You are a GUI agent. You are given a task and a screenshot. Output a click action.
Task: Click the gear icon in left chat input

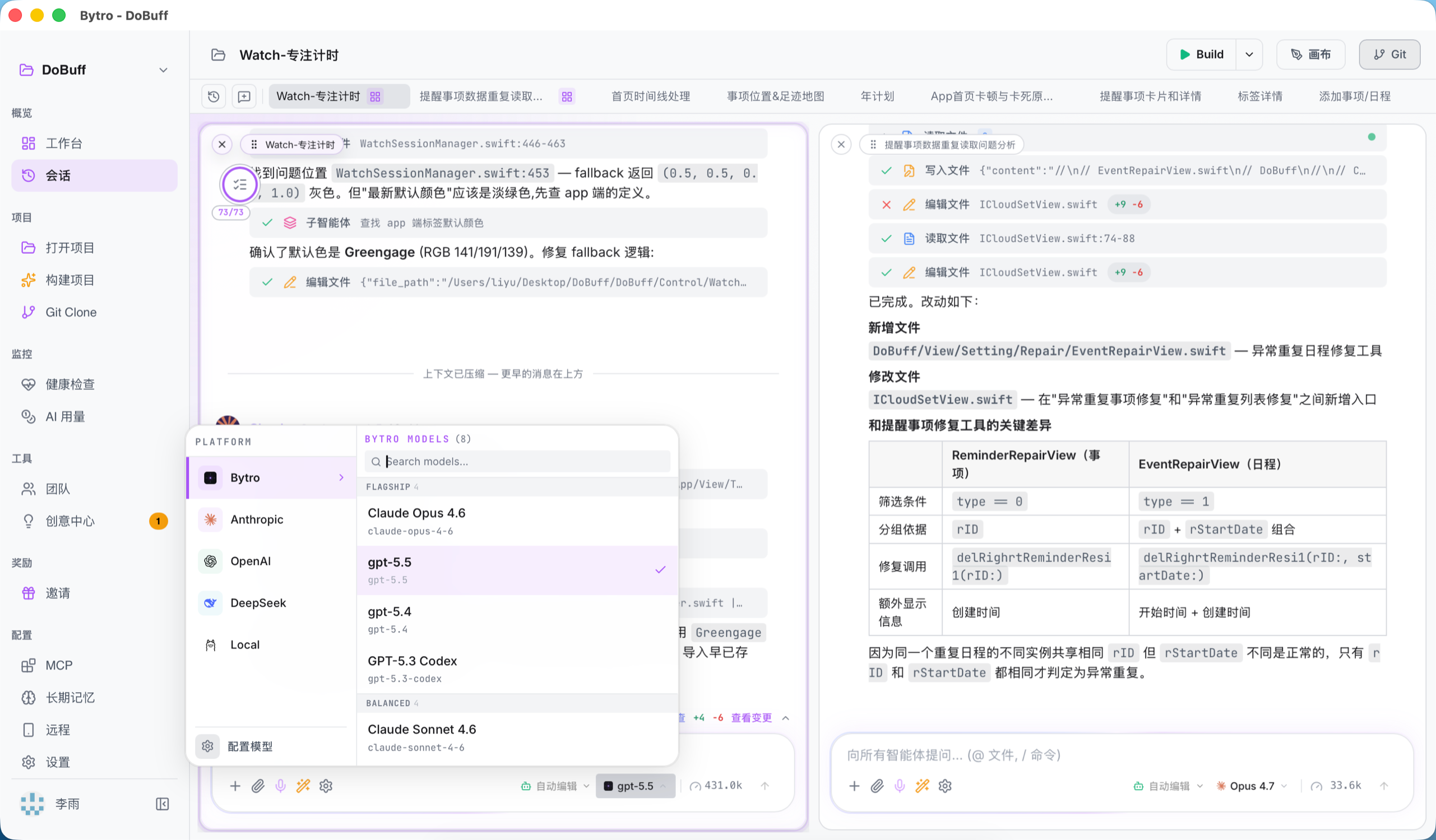(x=326, y=786)
